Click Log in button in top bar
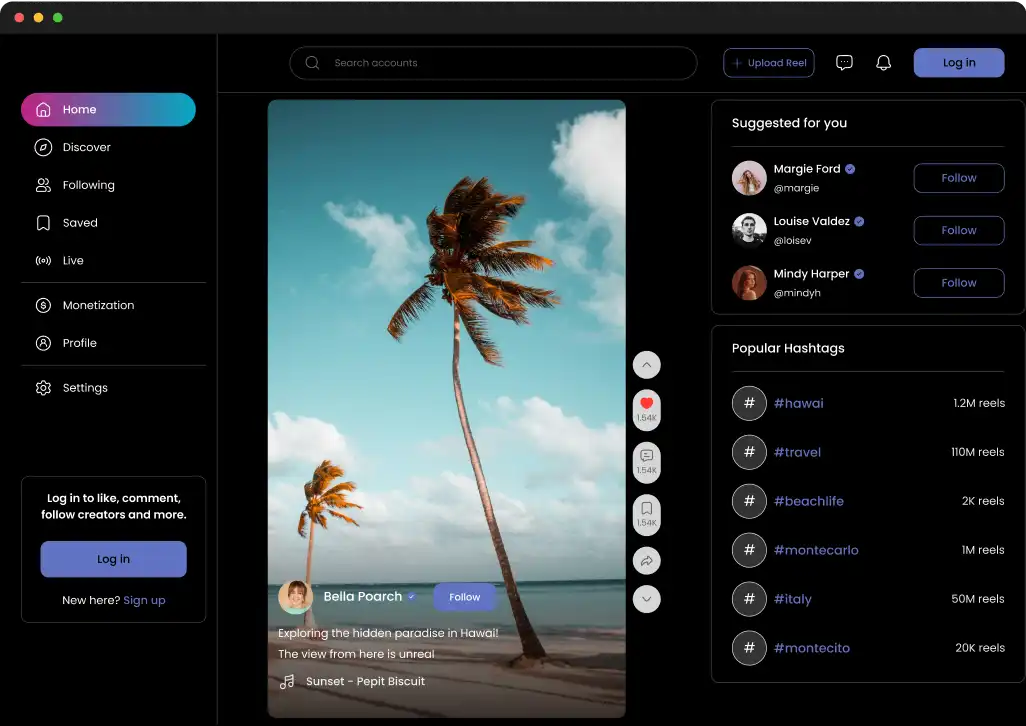Image resolution: width=1026 pixels, height=726 pixels. click(x=959, y=63)
